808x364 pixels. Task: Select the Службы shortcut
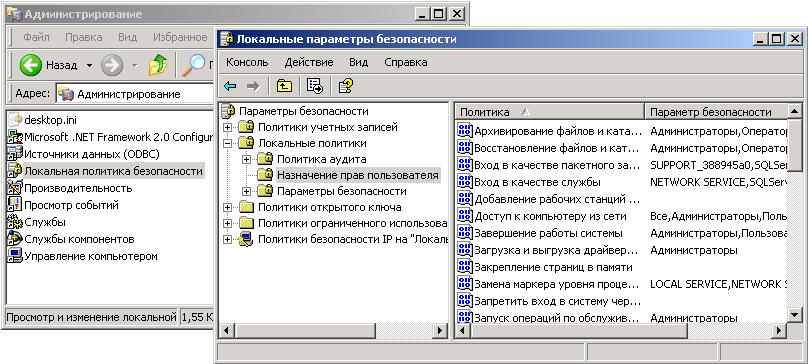tap(37, 222)
